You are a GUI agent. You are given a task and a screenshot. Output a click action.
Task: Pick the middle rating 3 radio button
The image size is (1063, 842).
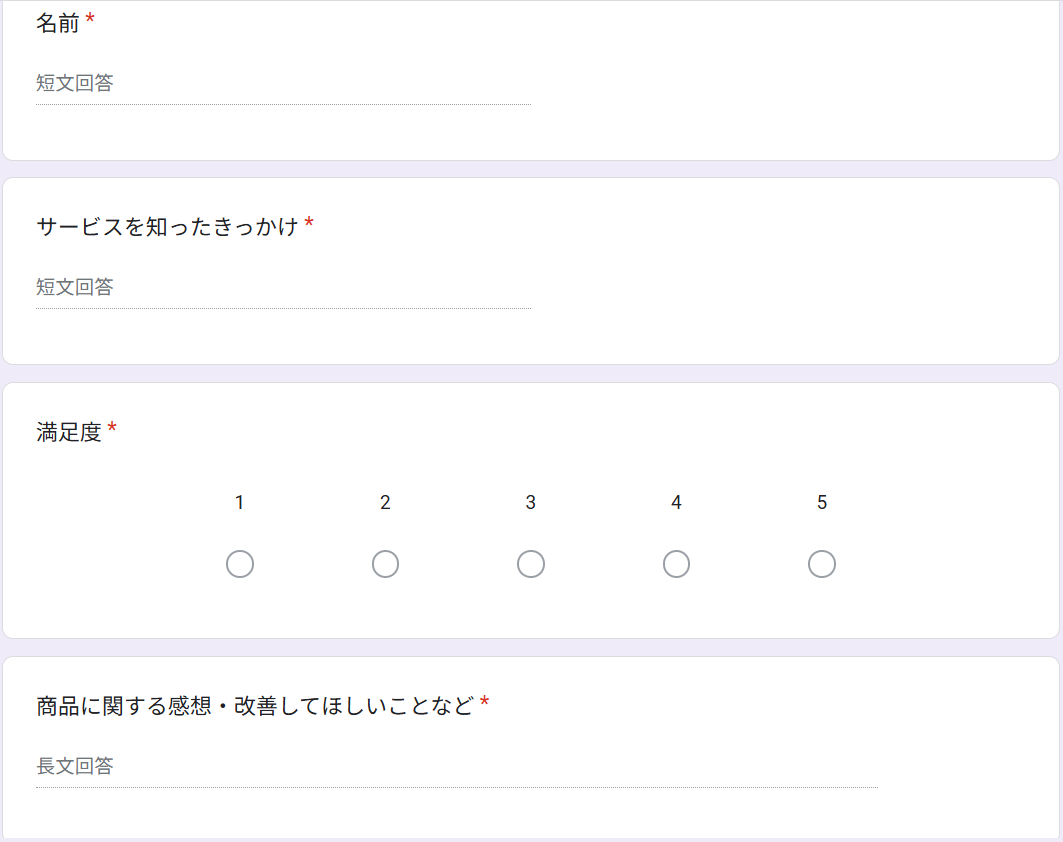tap(531, 564)
